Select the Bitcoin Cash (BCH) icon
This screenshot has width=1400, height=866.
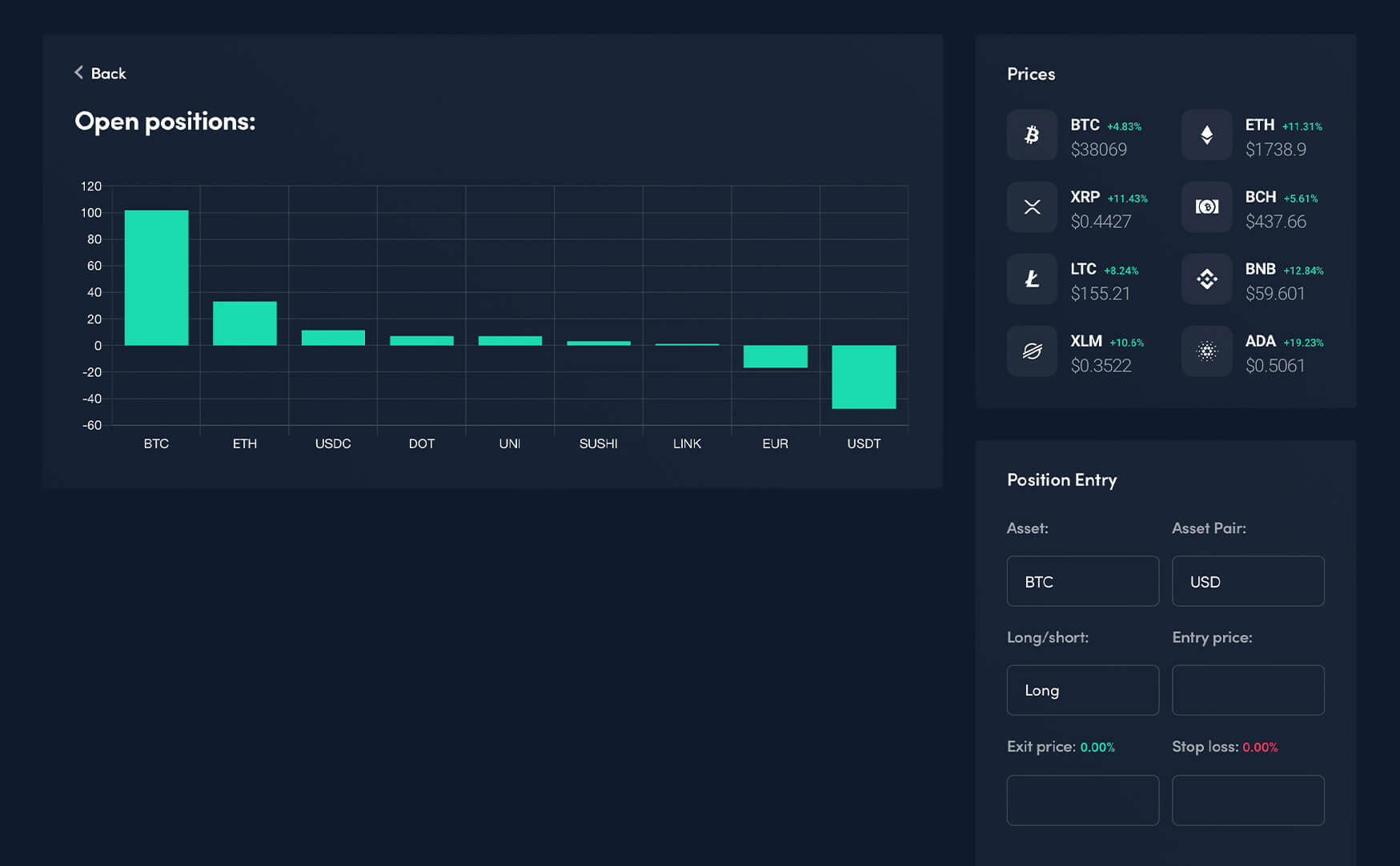[1206, 206]
